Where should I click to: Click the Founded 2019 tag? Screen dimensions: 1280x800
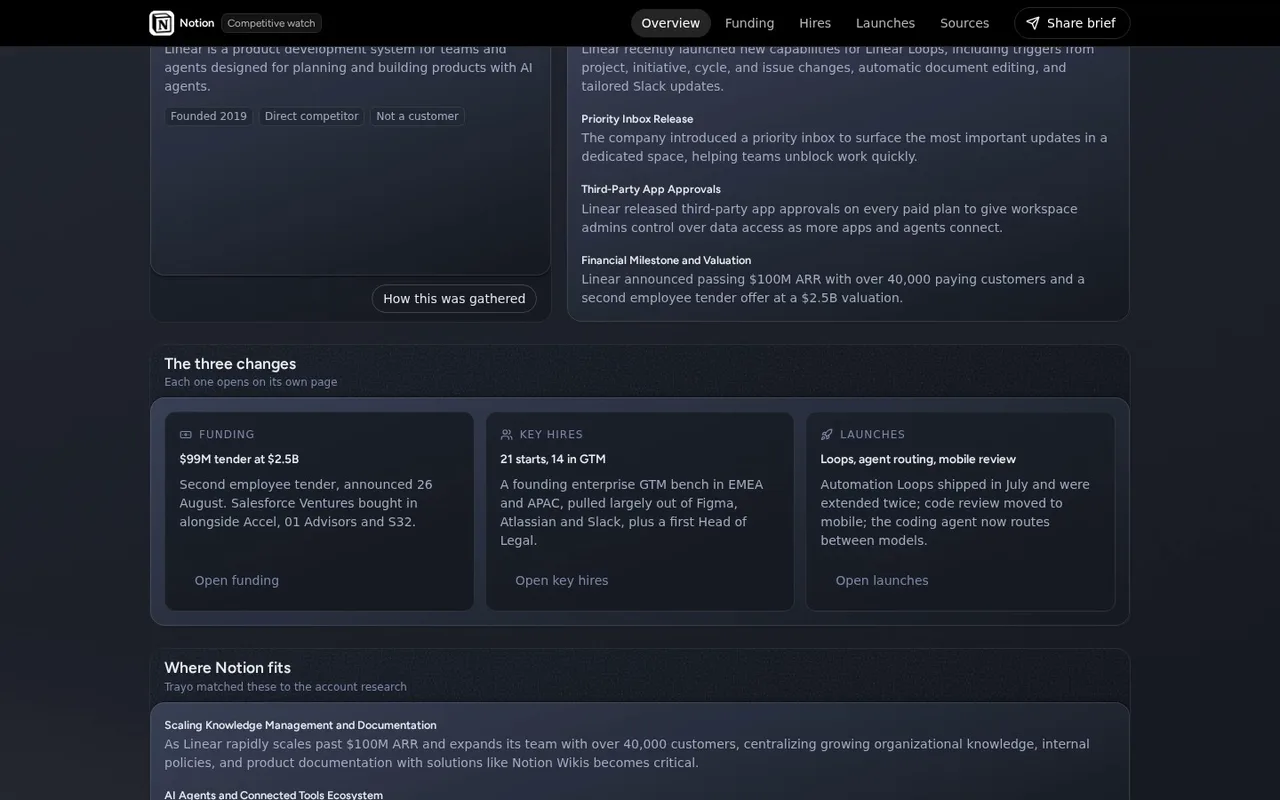tap(209, 117)
